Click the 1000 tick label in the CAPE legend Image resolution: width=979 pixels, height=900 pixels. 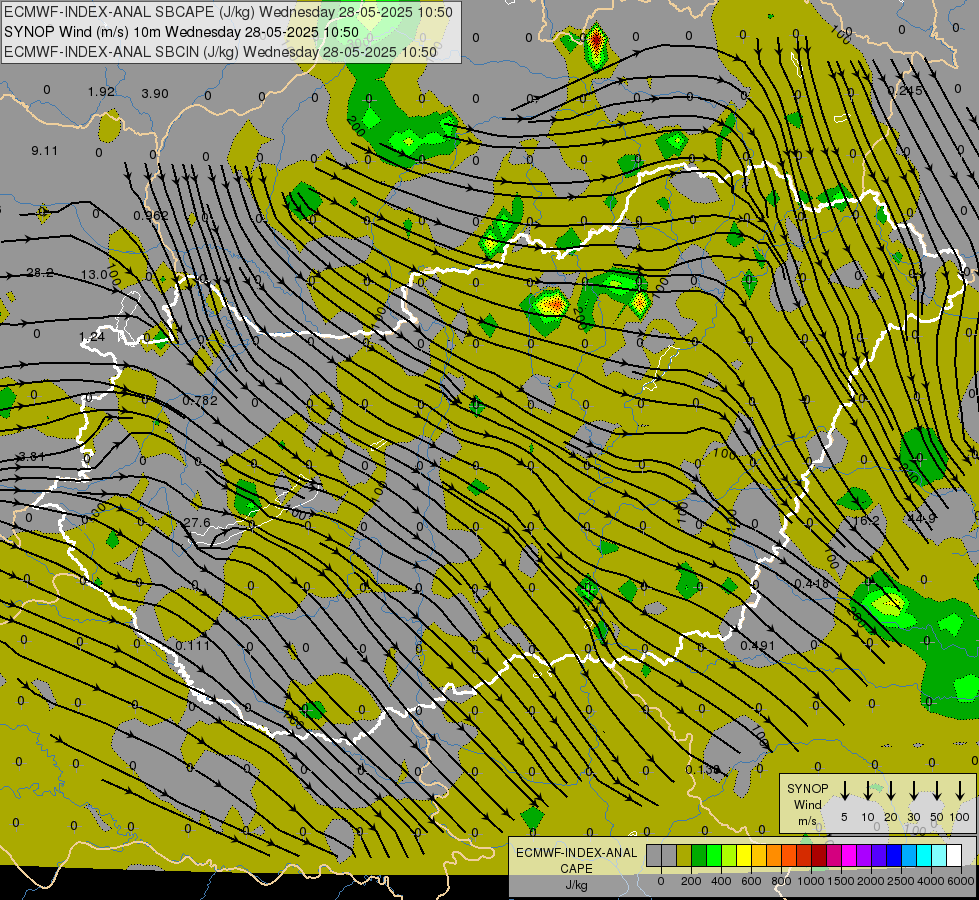[x=811, y=881]
